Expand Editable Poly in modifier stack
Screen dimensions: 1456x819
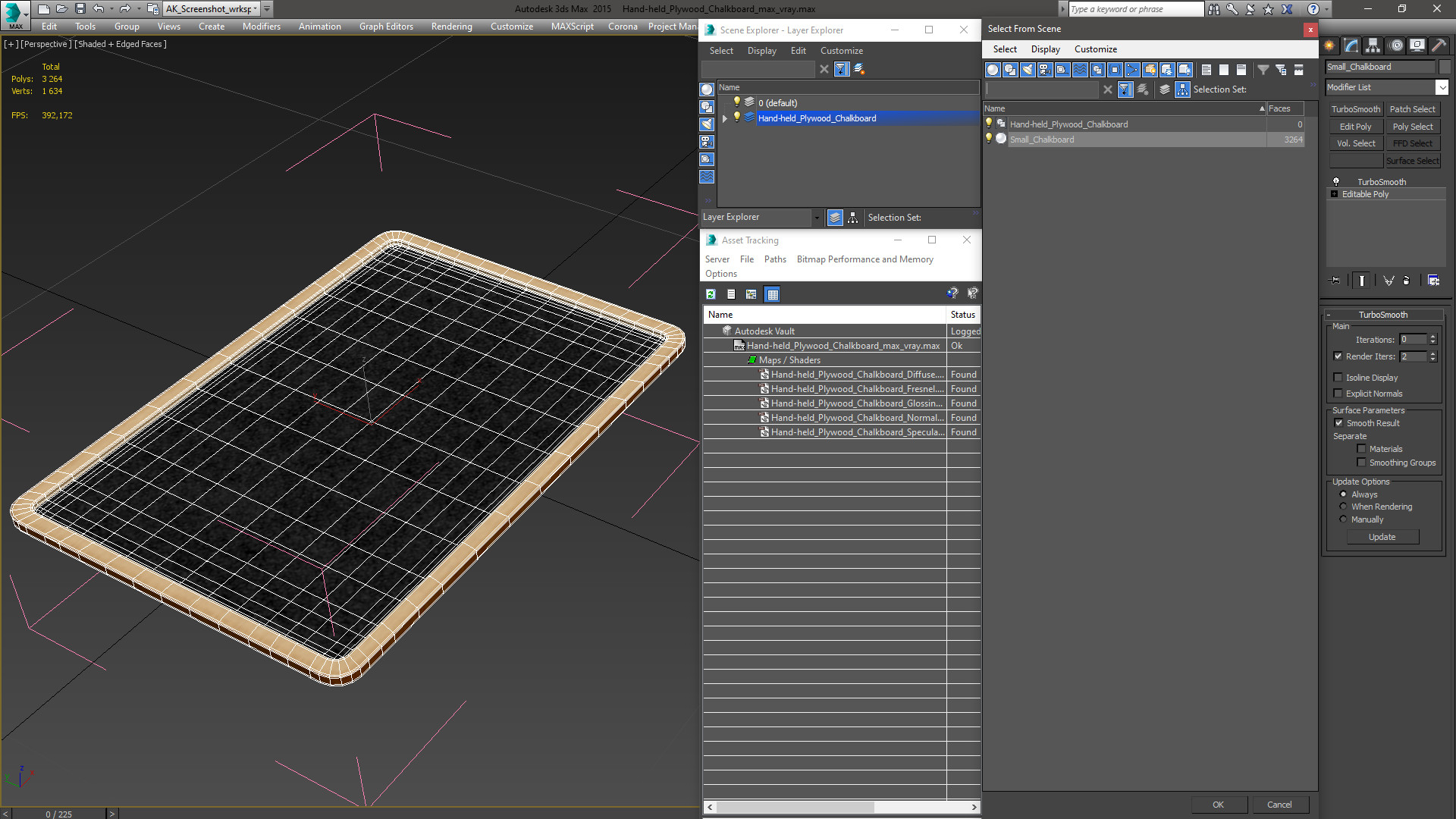1335,194
